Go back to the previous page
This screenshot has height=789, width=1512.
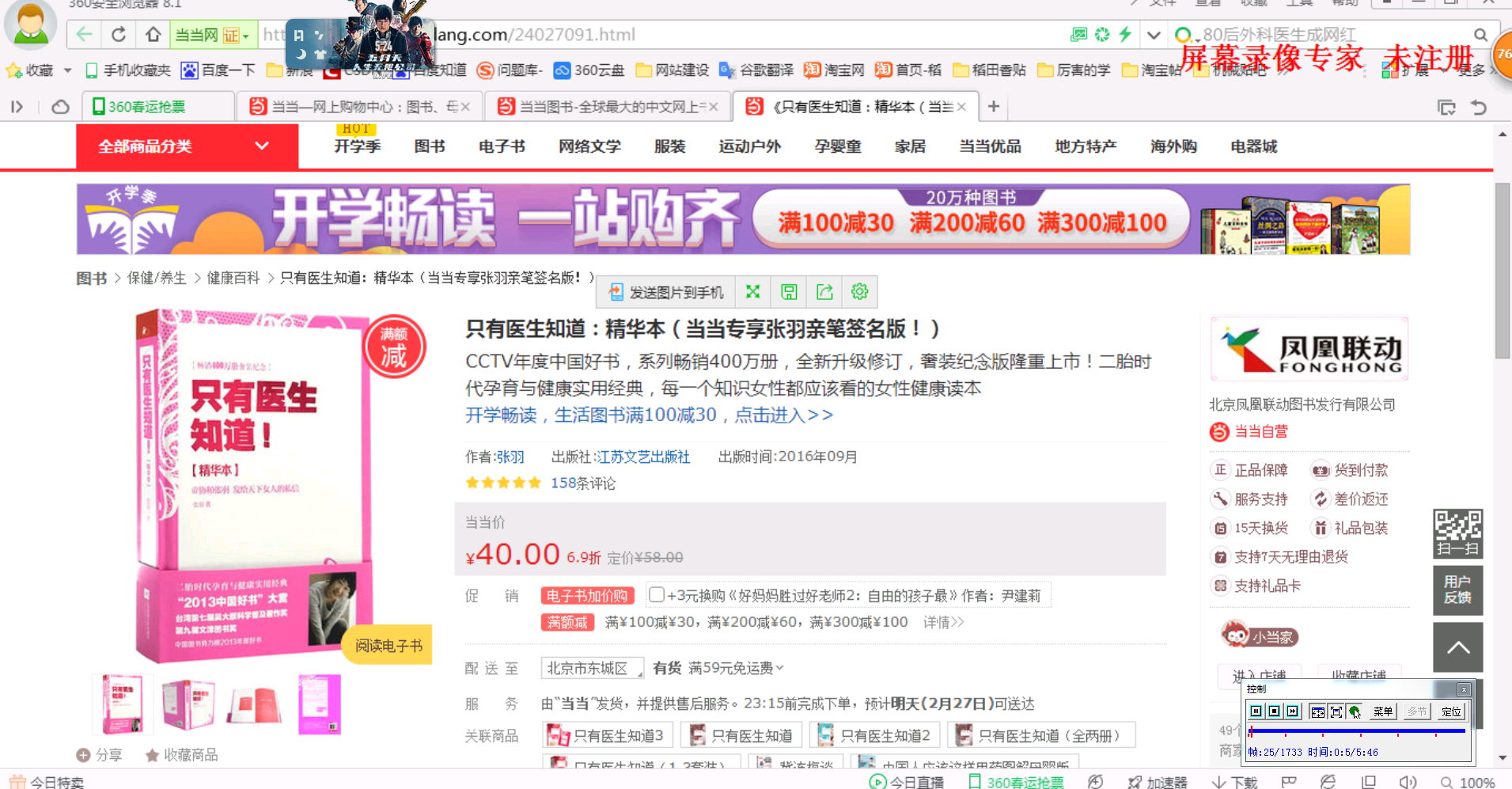(85, 35)
